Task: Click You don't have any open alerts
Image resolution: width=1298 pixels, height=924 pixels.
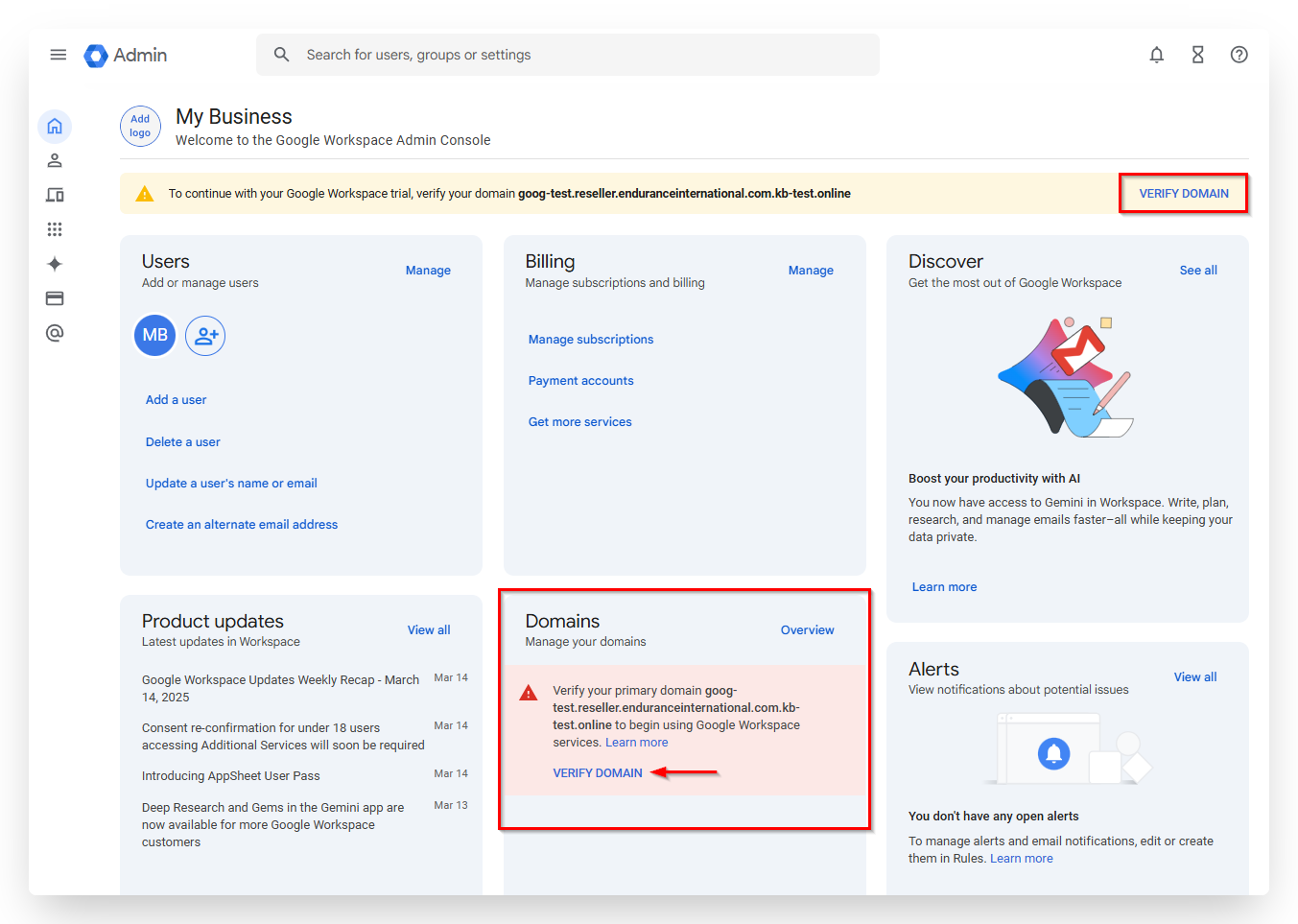Action: tap(993, 817)
